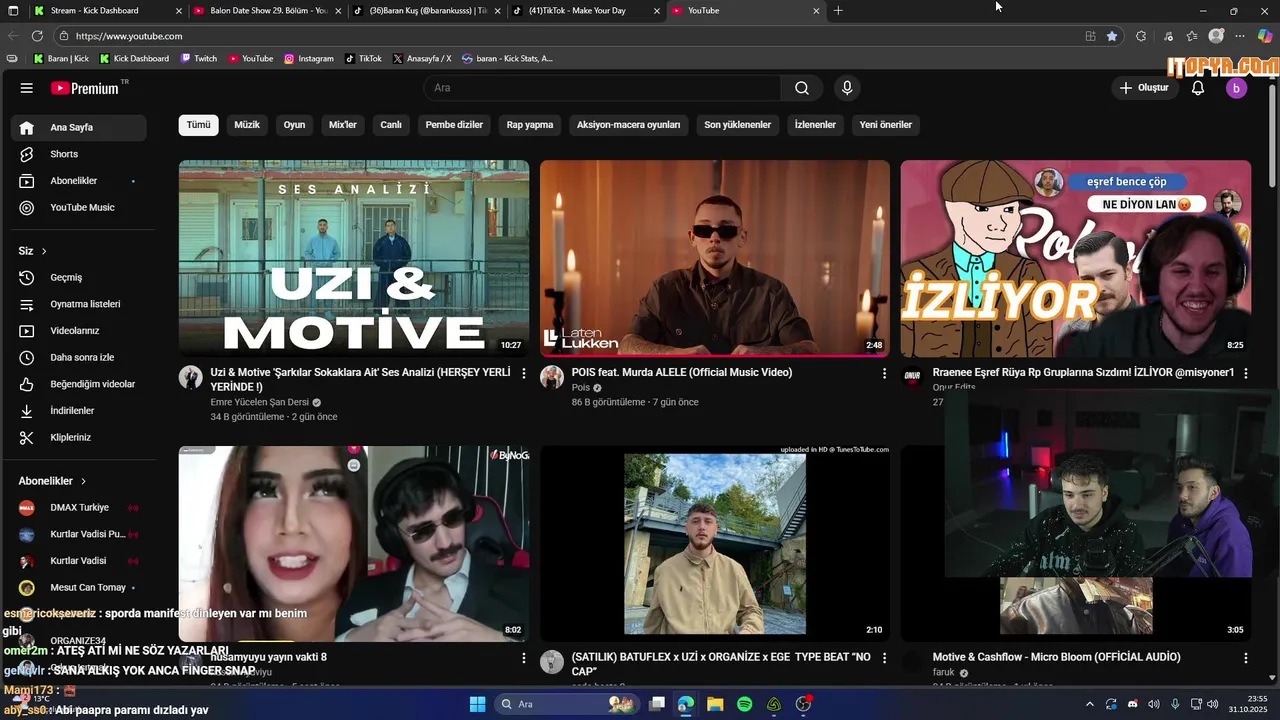Click the favorite star in address bar
The width and height of the screenshot is (1280, 720).
(1112, 36)
